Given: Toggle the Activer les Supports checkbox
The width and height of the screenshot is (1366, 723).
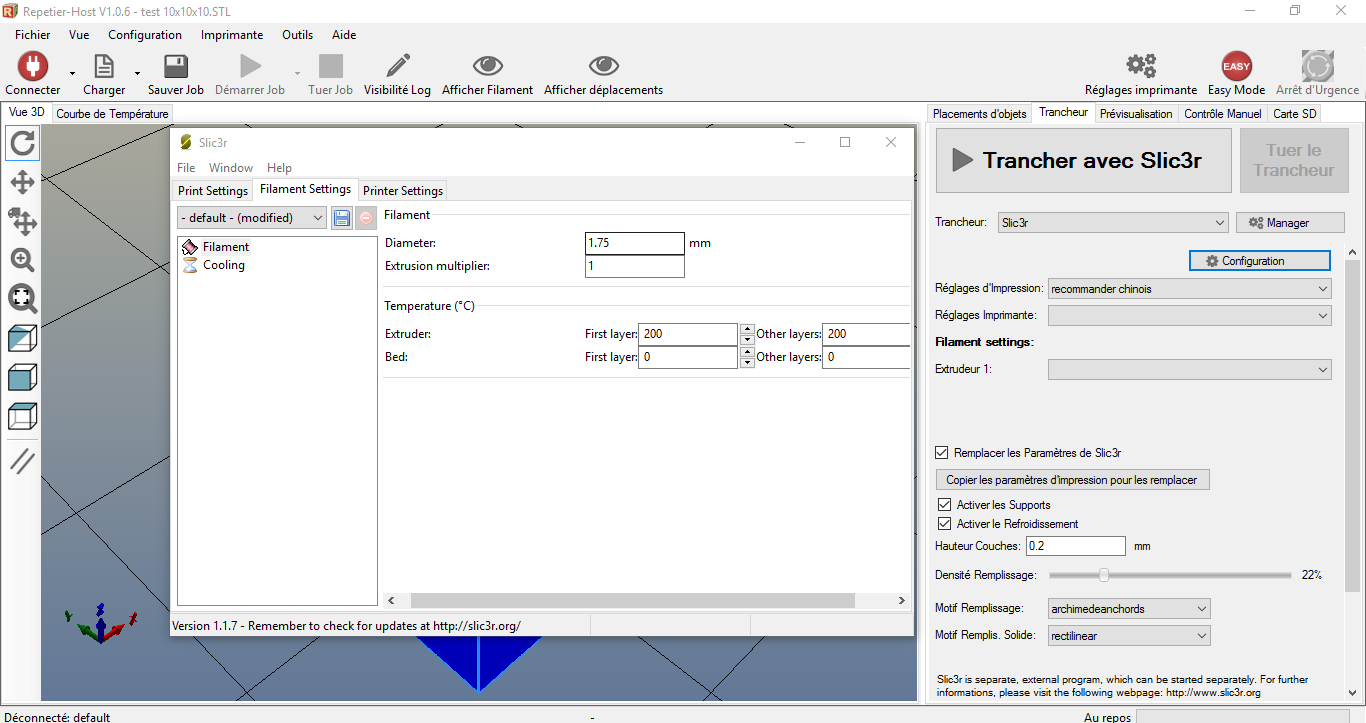Looking at the screenshot, I should pyautogui.click(x=944, y=505).
